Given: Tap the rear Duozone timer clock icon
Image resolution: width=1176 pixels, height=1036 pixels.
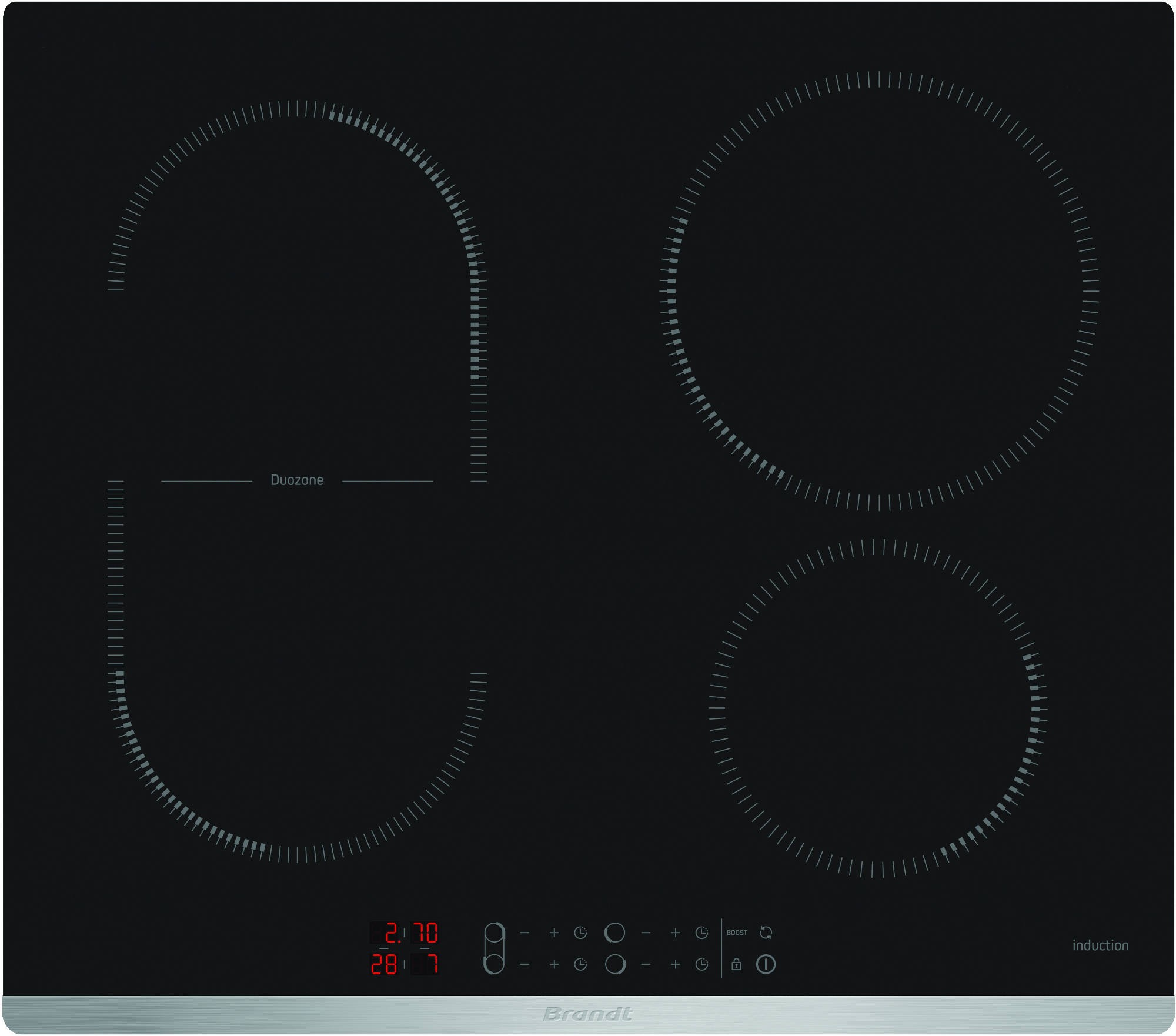Looking at the screenshot, I should [x=580, y=933].
